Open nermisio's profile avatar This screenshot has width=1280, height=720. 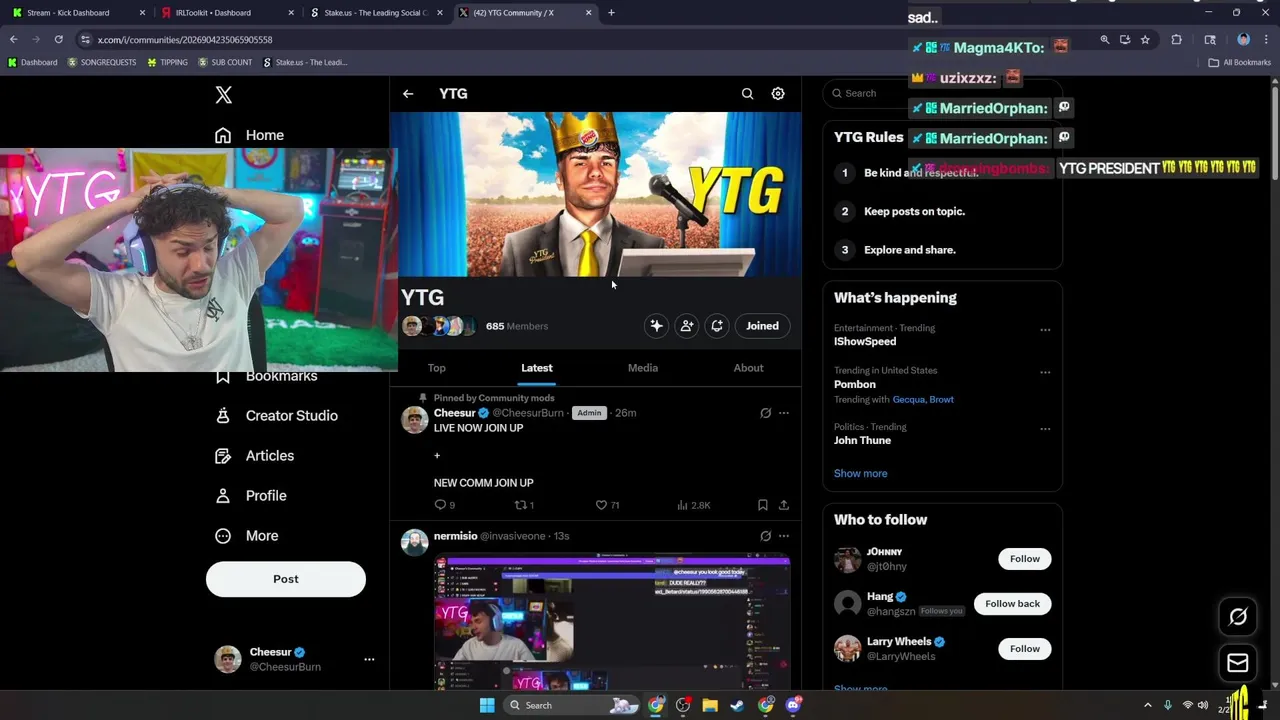pyautogui.click(x=415, y=543)
